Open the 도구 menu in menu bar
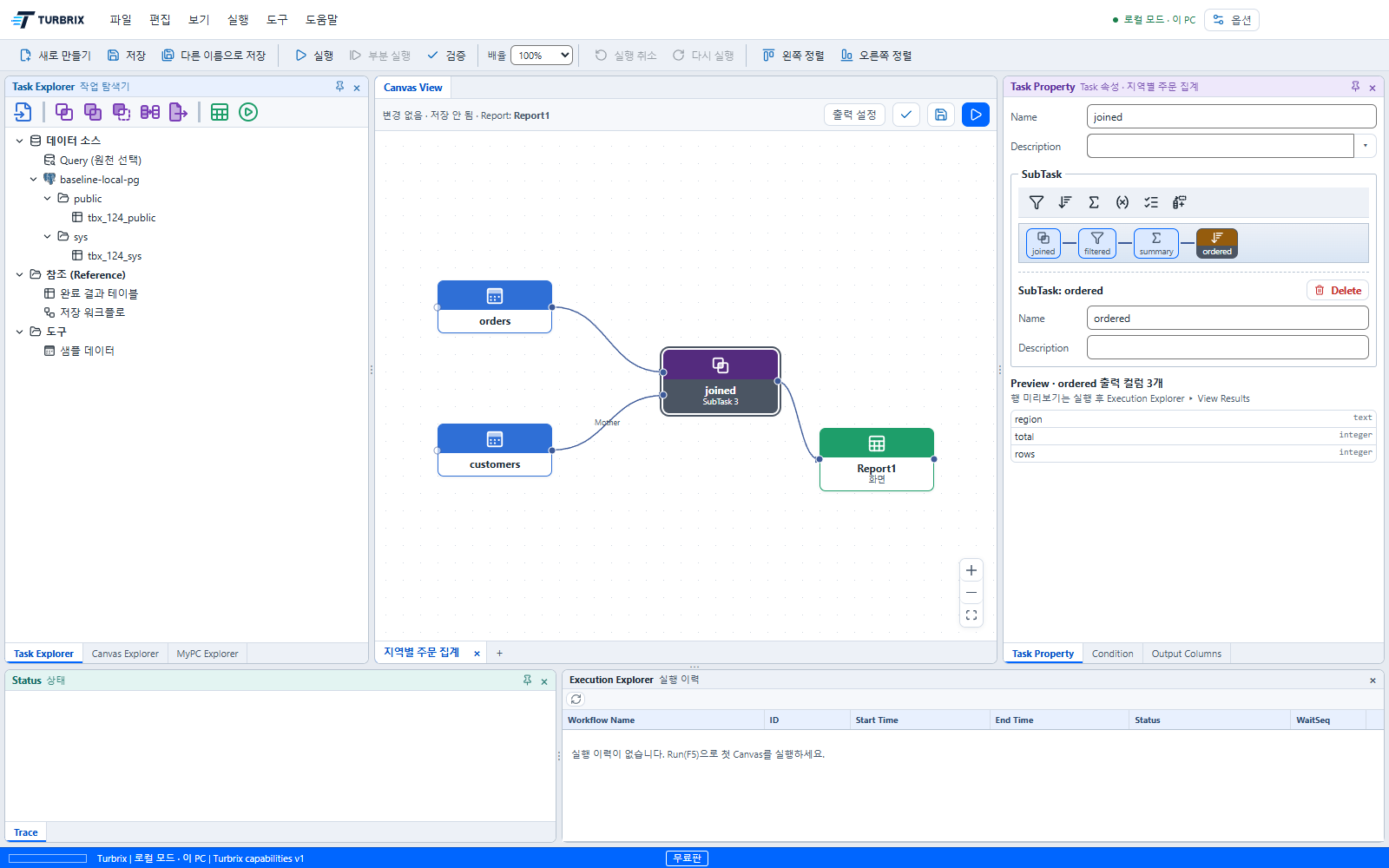Screen dimensions: 1389x868 tap(277, 20)
